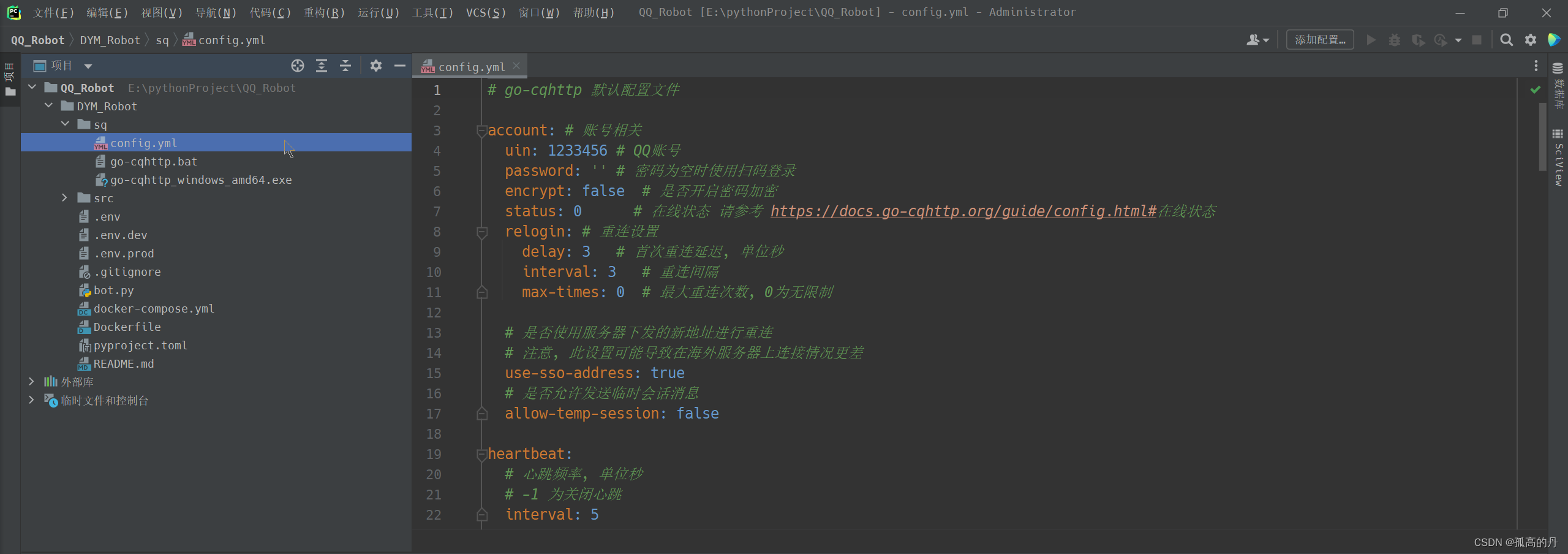
Task: Collapse the sq folder
Action: point(65,124)
